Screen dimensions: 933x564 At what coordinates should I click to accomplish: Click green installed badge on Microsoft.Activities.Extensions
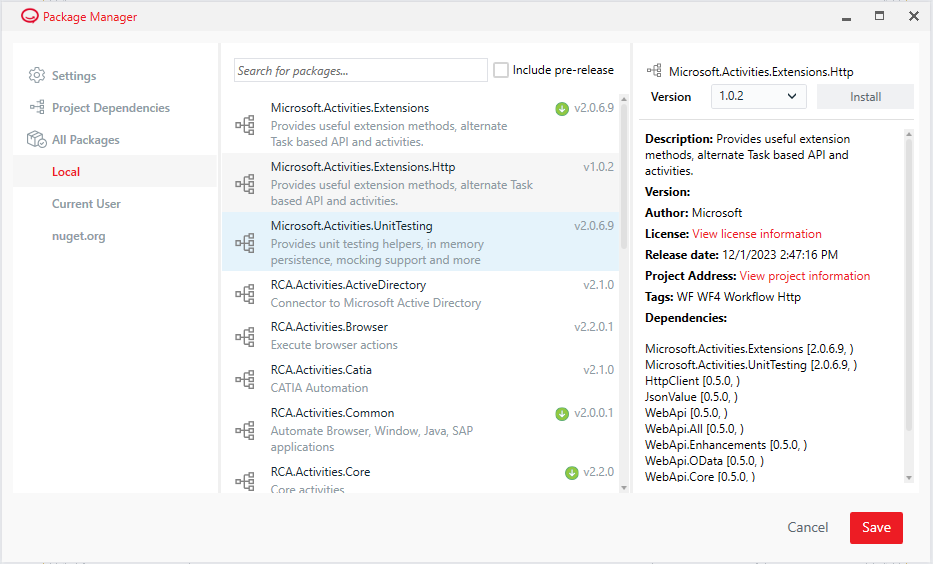(562, 109)
